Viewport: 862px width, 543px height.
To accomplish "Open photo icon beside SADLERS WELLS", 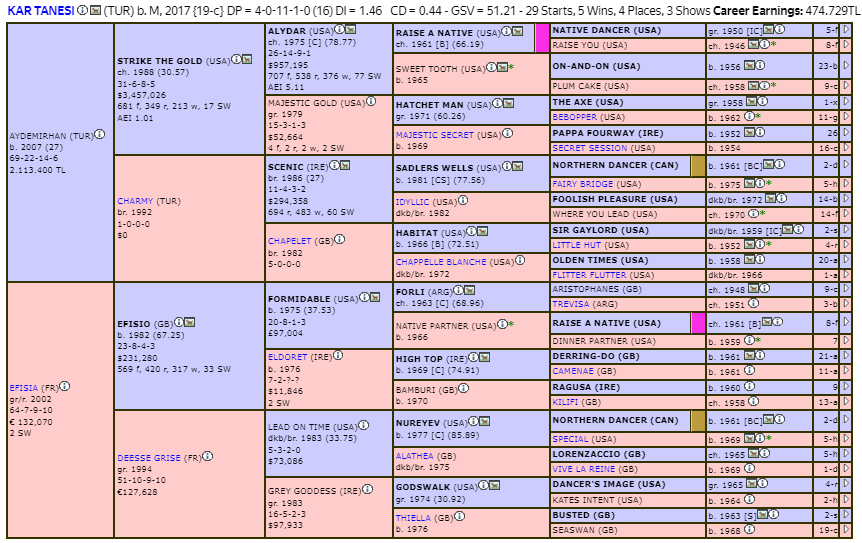I will (x=517, y=166).
